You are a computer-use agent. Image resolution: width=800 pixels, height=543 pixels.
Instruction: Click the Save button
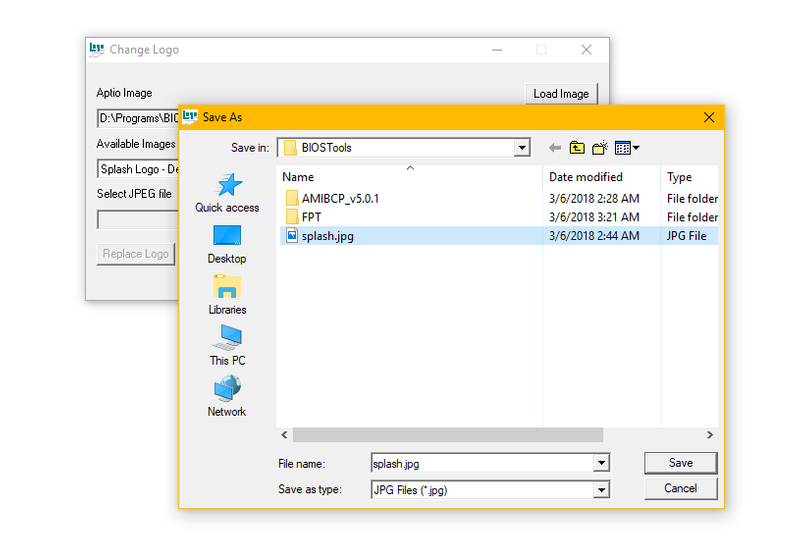681,463
